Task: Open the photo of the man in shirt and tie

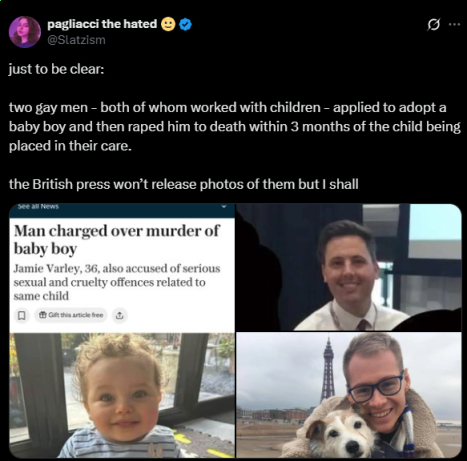Action: [349, 267]
